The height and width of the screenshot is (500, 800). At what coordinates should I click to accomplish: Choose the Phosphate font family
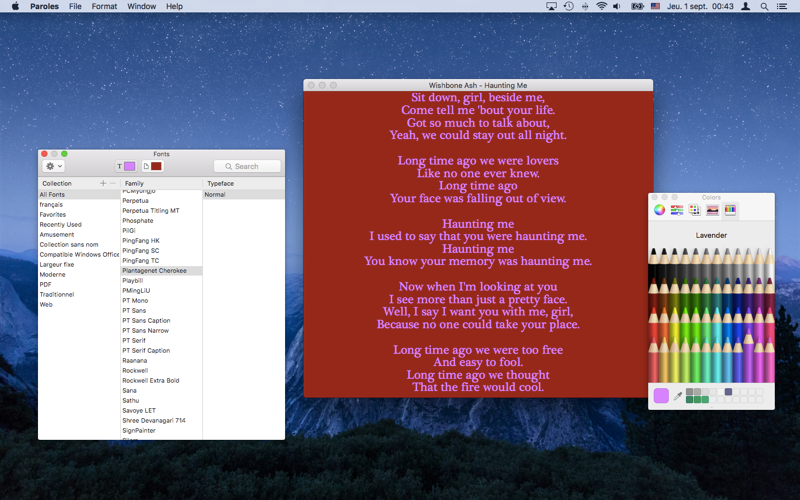tap(161, 220)
